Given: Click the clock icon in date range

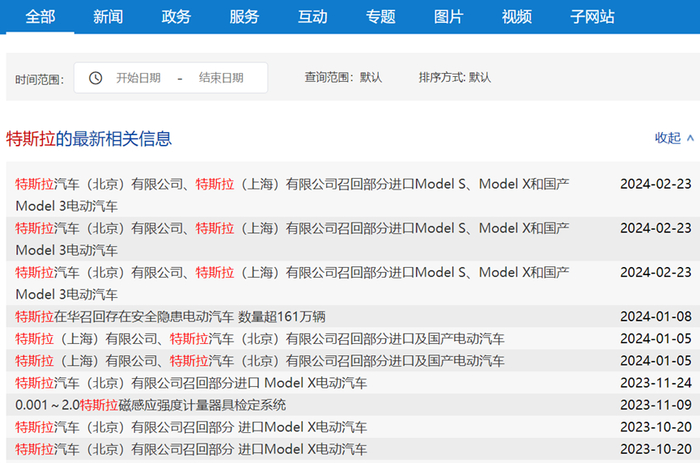Looking at the screenshot, I should click(96, 78).
